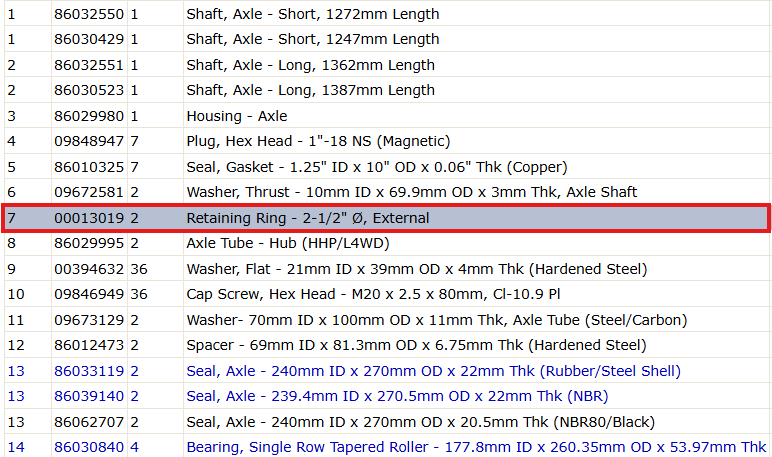The image size is (772, 457).
Task: Select the copper Seal, Gasket row
Action: 386,167
